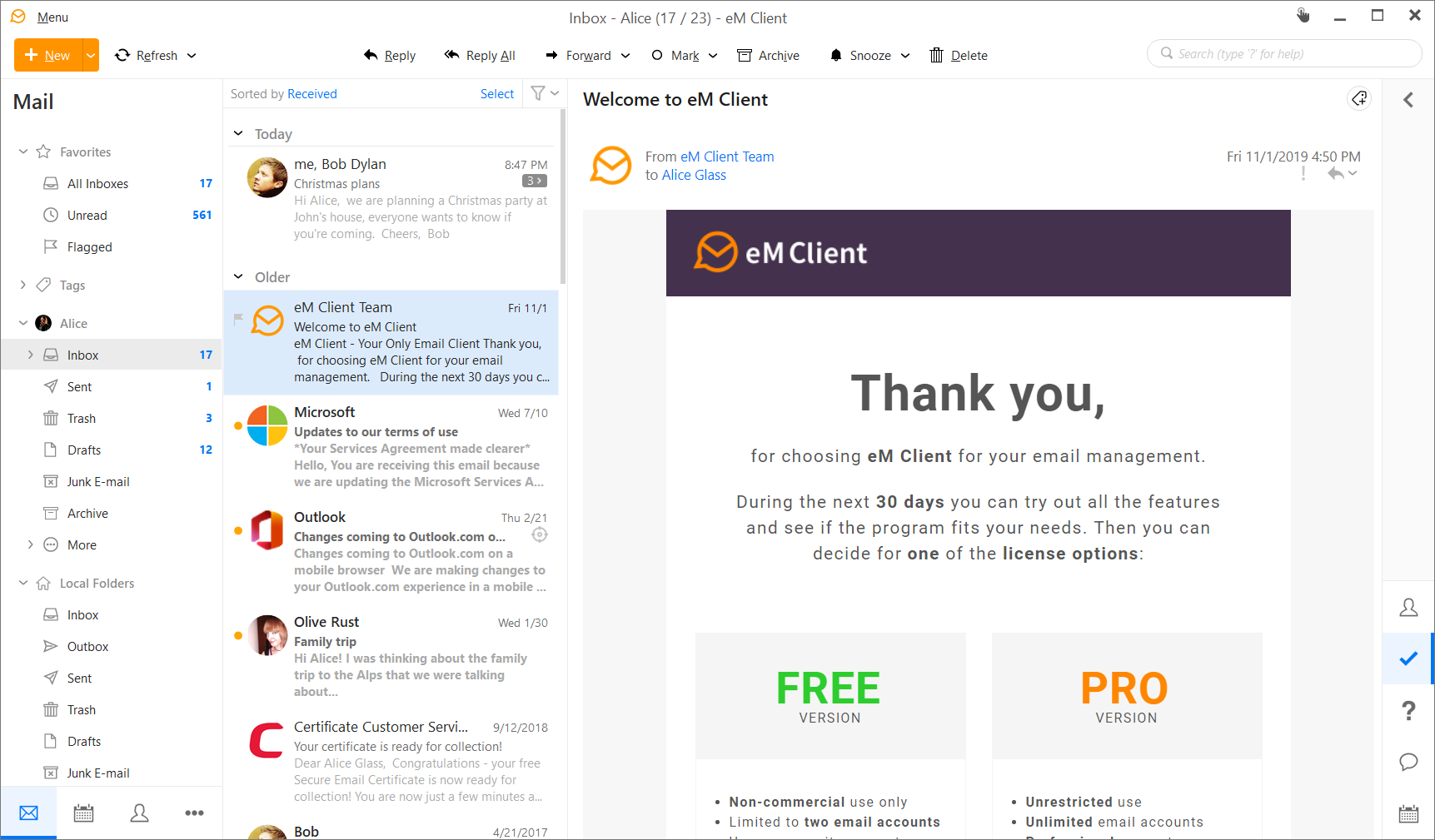Expand the 3-message Christmas plans thread

point(535,181)
